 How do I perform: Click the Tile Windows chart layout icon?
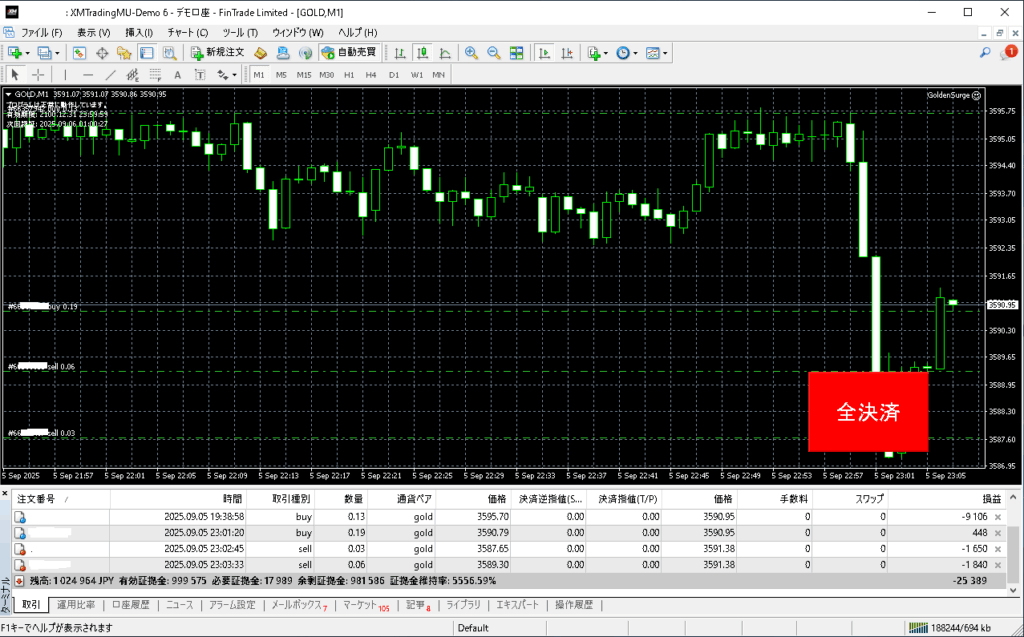(x=516, y=53)
